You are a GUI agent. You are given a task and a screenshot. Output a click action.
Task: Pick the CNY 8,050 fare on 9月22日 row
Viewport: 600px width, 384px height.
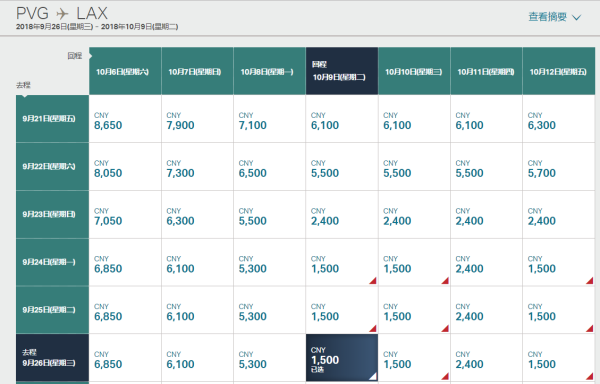pos(125,166)
